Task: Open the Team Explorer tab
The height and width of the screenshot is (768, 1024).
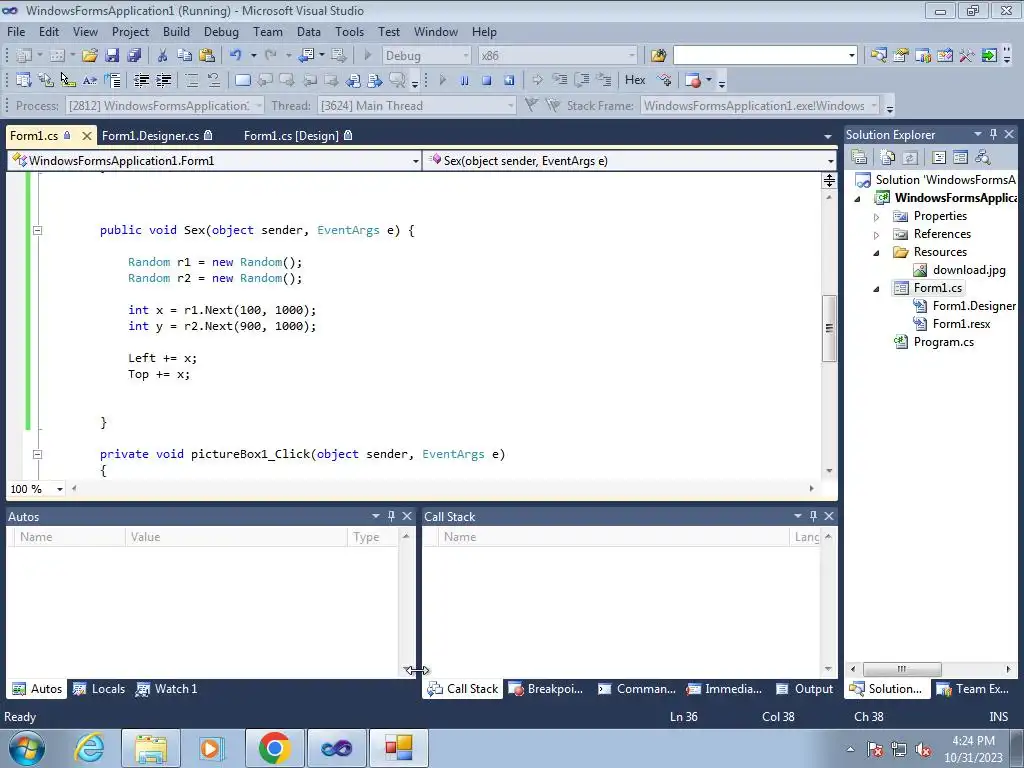Action: pyautogui.click(x=973, y=688)
